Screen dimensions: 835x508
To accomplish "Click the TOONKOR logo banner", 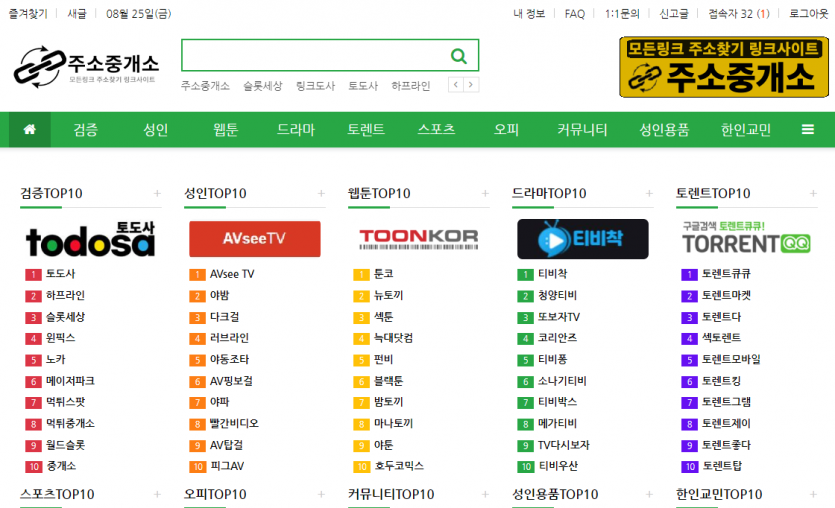I will point(419,239).
